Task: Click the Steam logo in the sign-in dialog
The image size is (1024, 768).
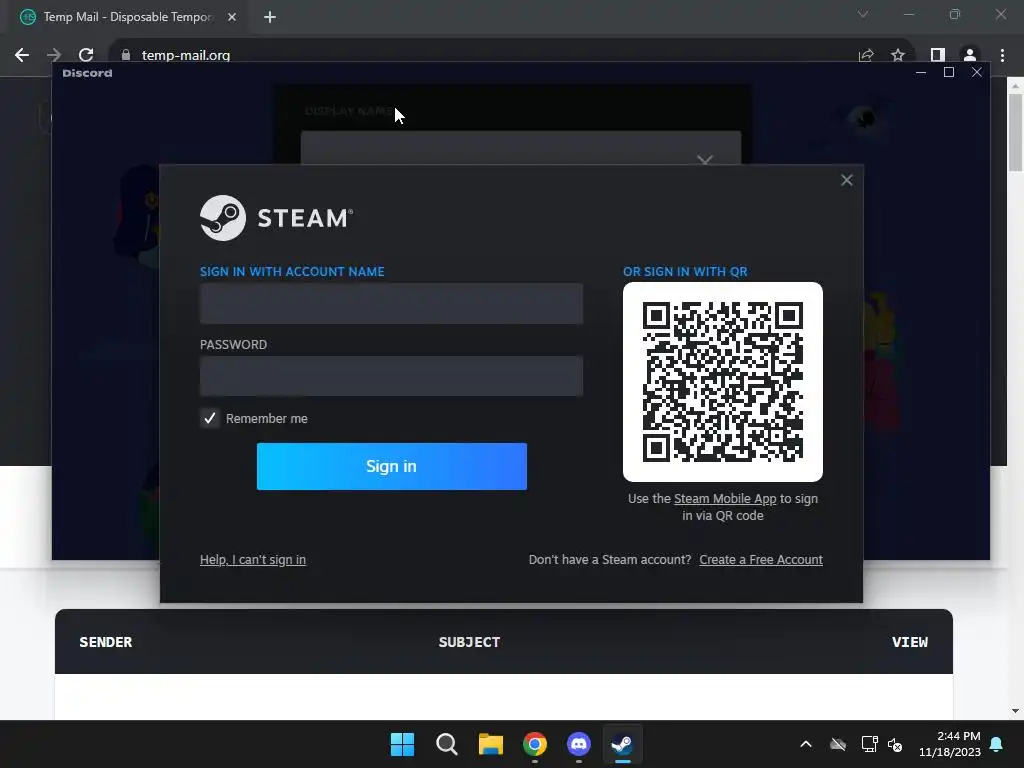Action: coord(276,218)
